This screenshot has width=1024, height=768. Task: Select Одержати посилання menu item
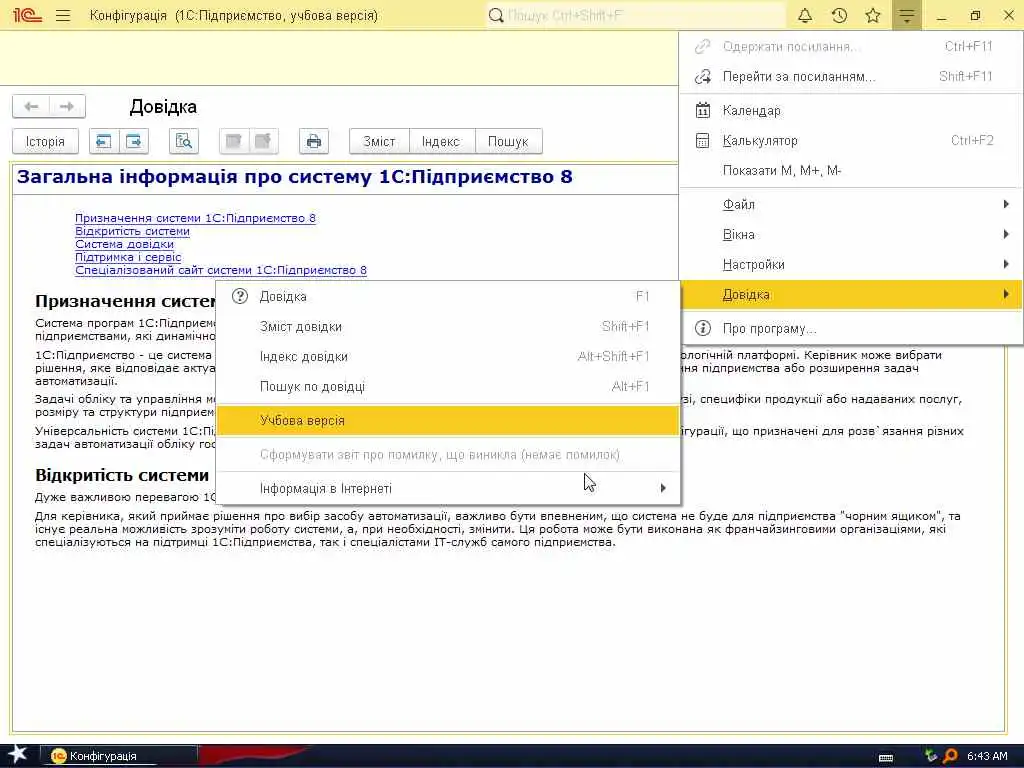[x=851, y=46]
